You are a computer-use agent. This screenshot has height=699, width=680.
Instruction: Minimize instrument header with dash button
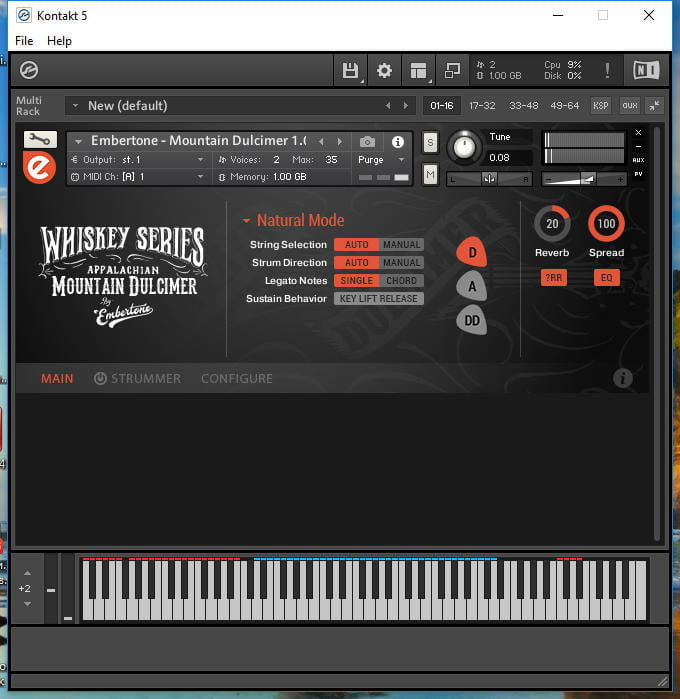pos(639,146)
